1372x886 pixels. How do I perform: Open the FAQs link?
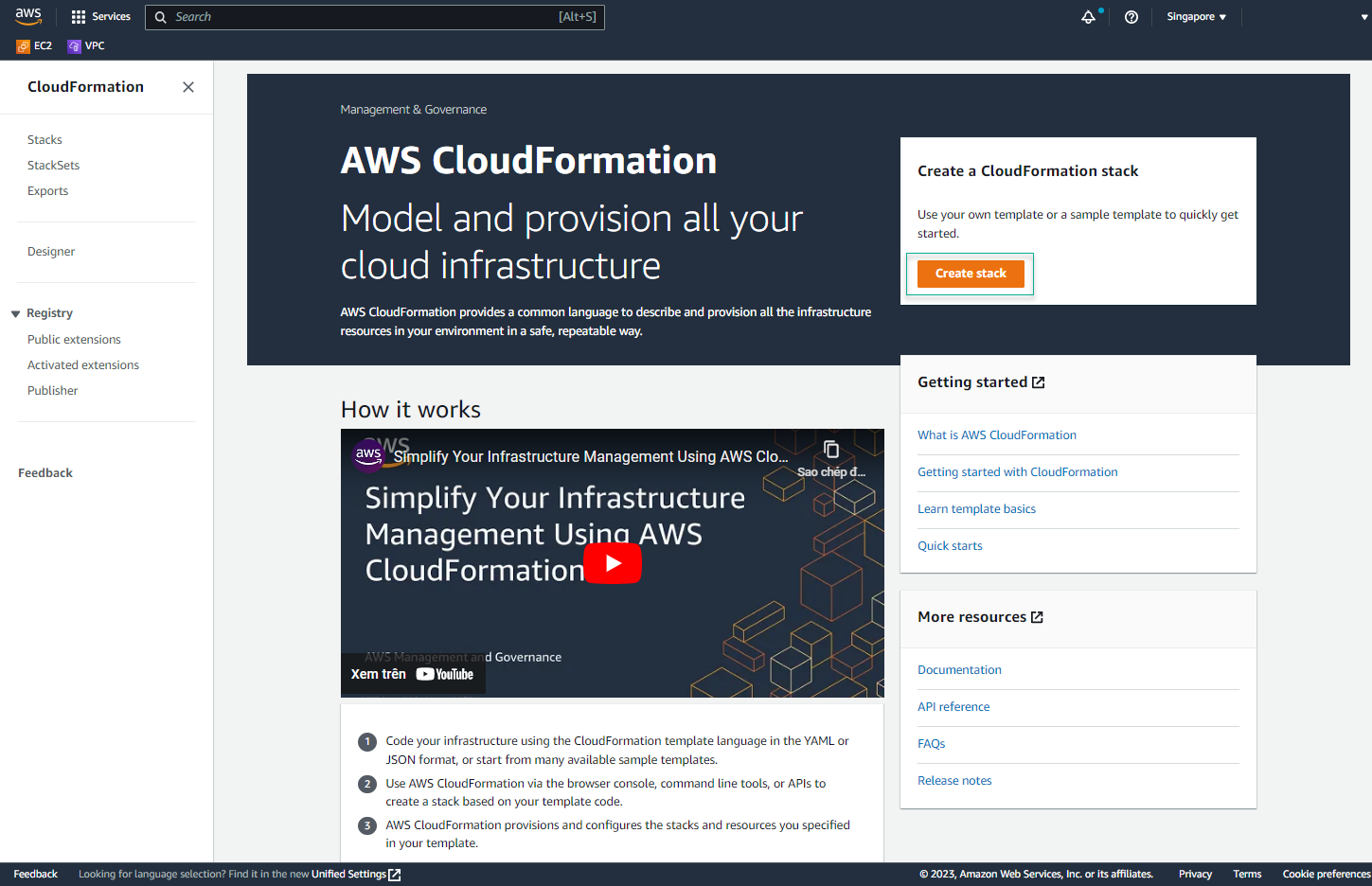(x=931, y=744)
